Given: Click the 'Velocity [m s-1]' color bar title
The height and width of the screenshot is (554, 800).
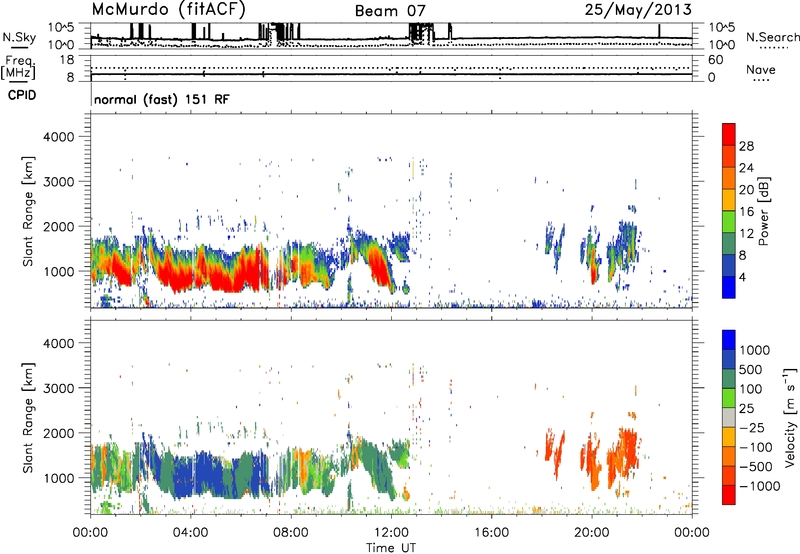Looking at the screenshot, I should (790, 417).
